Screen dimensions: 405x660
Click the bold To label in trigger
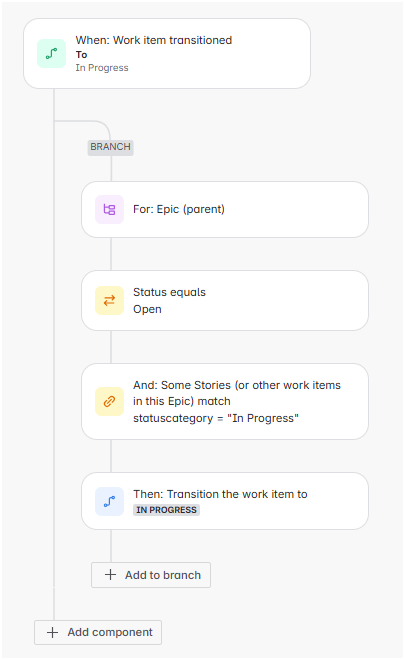tap(81, 55)
